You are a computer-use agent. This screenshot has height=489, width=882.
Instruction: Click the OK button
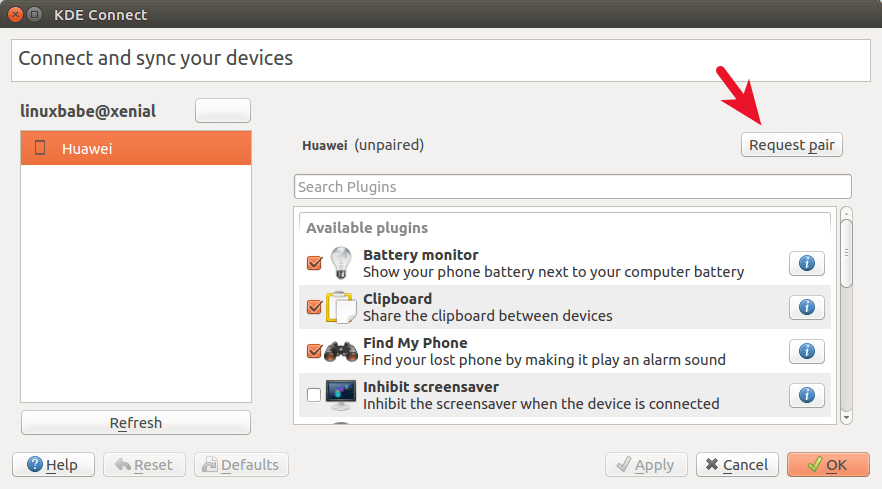[x=828, y=465]
